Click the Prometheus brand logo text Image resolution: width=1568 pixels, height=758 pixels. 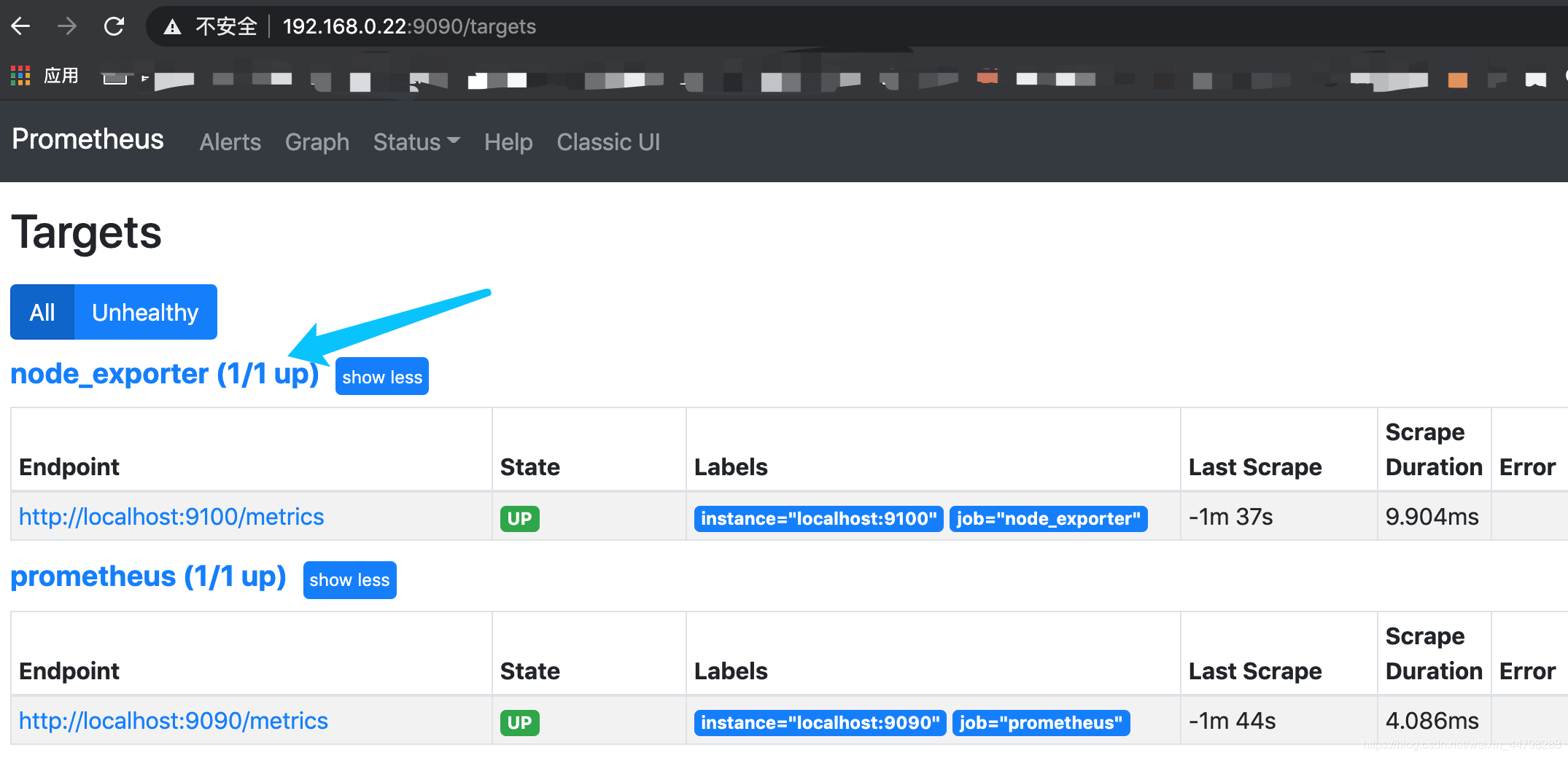[88, 139]
